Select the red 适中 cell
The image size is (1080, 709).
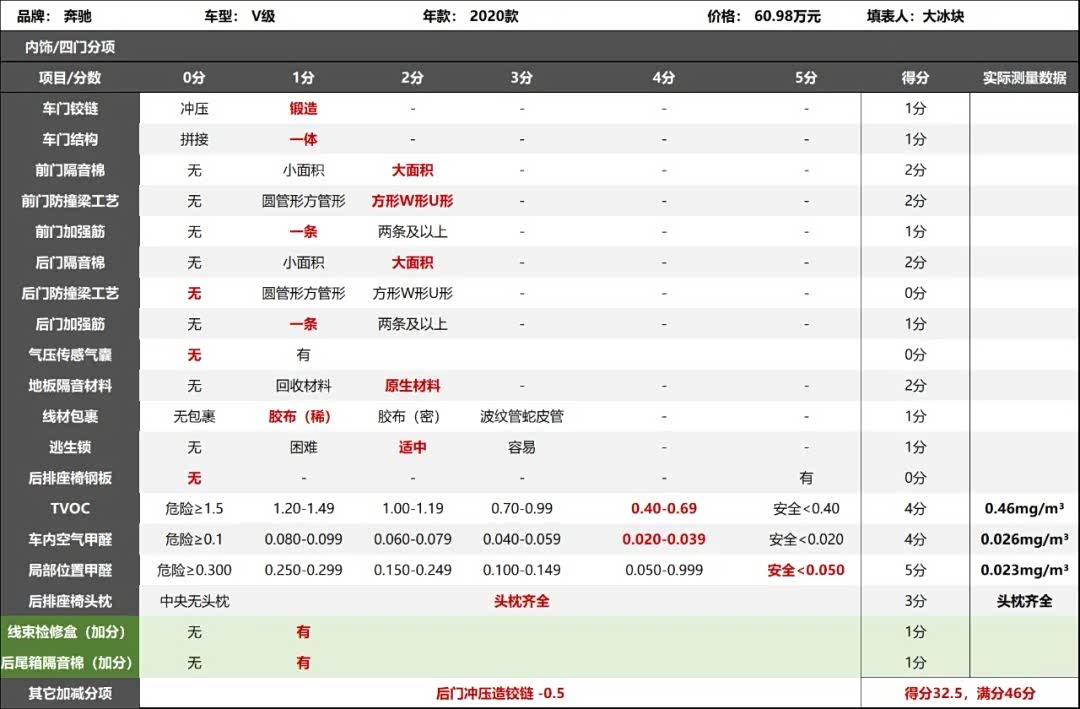[412, 448]
